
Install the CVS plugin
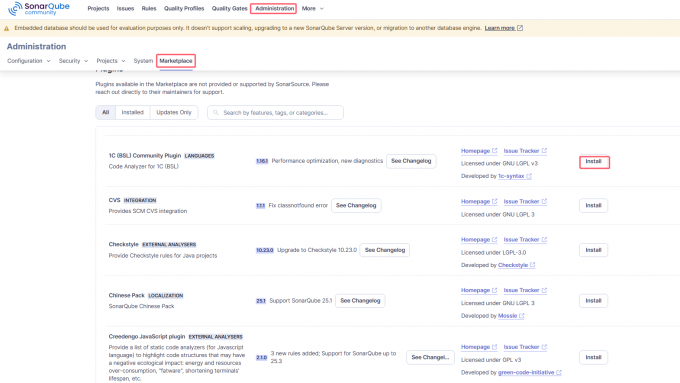point(593,206)
